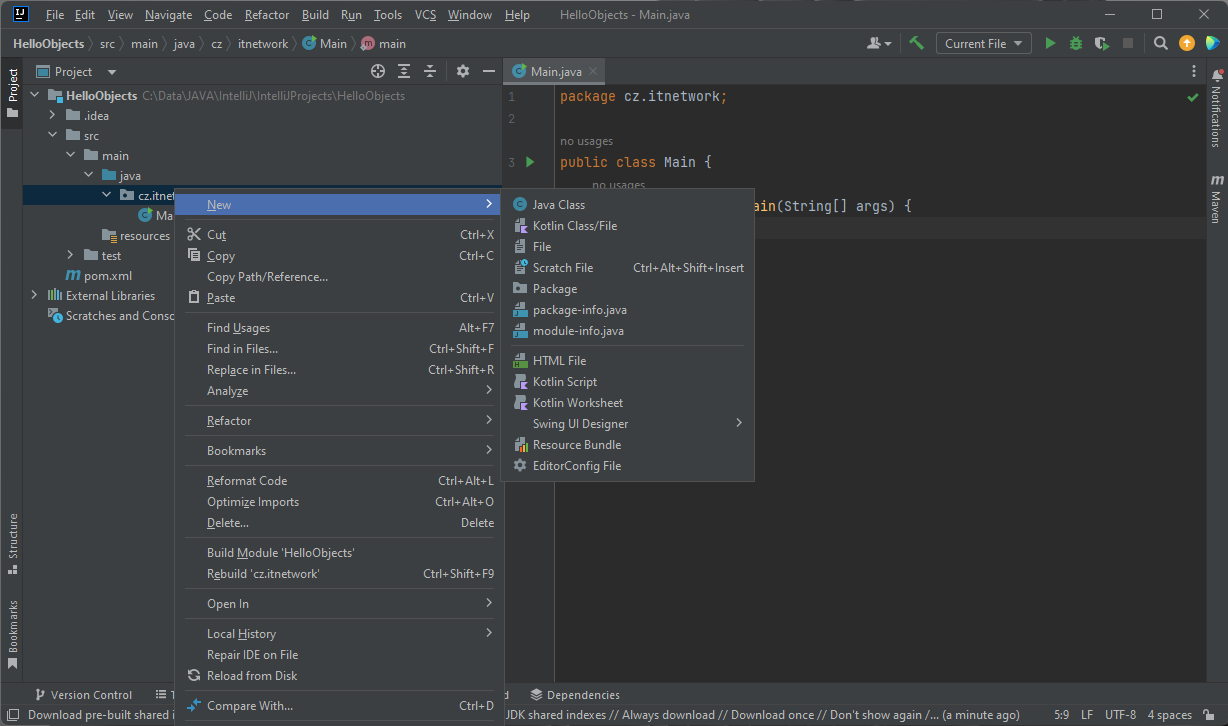The image size is (1228, 726).
Task: Choose HTML File in New submenu
Action: point(628,360)
